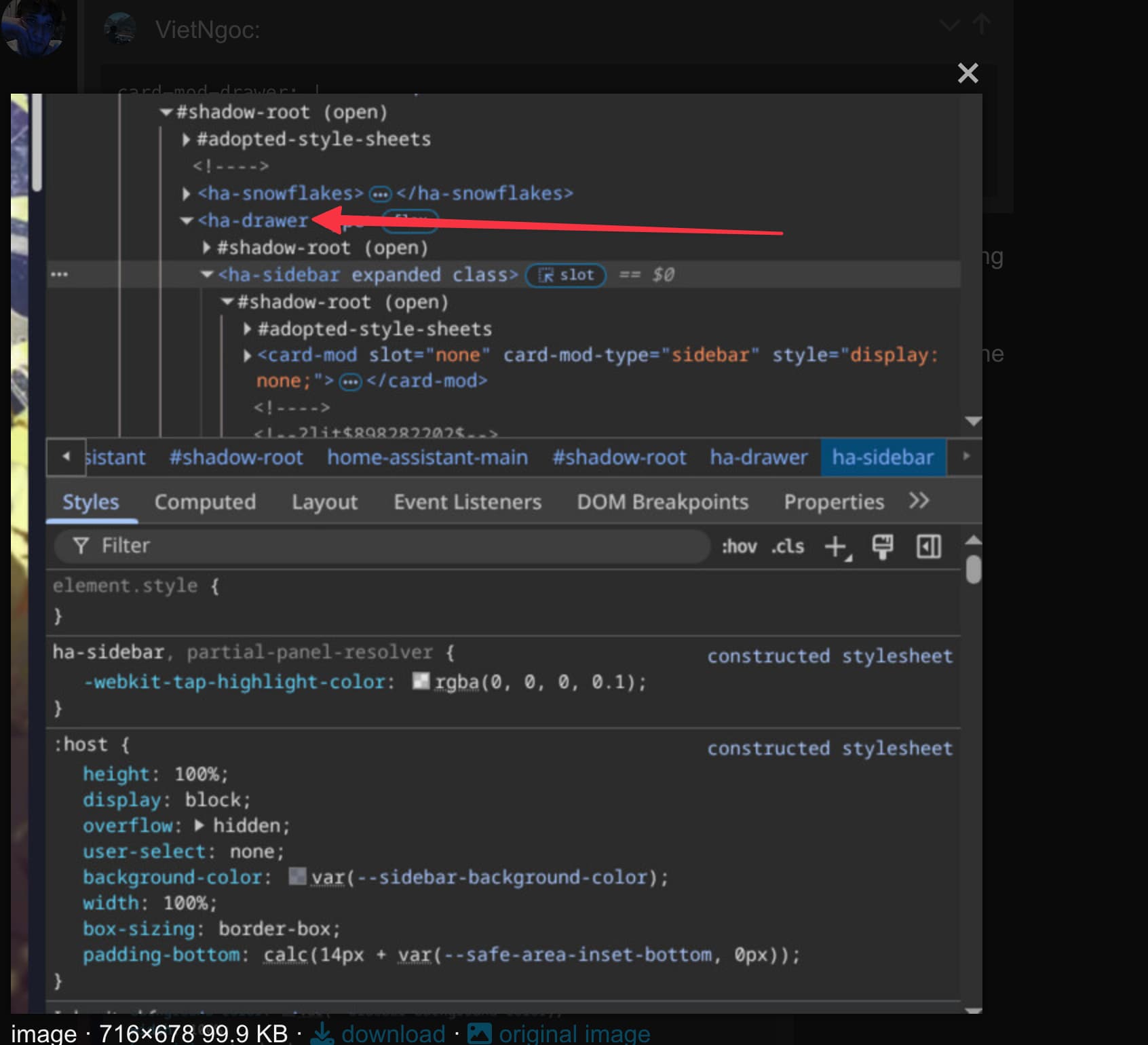Expand the overflow shorthand property
The image size is (1148, 1045).
(199, 825)
